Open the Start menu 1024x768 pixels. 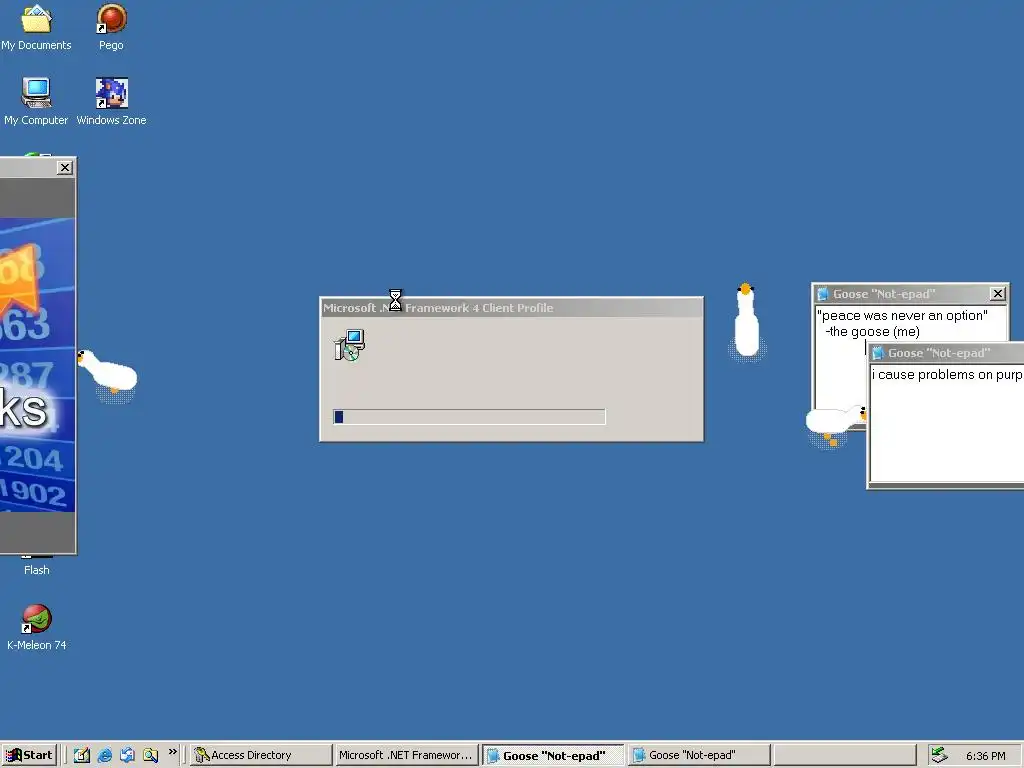29,755
